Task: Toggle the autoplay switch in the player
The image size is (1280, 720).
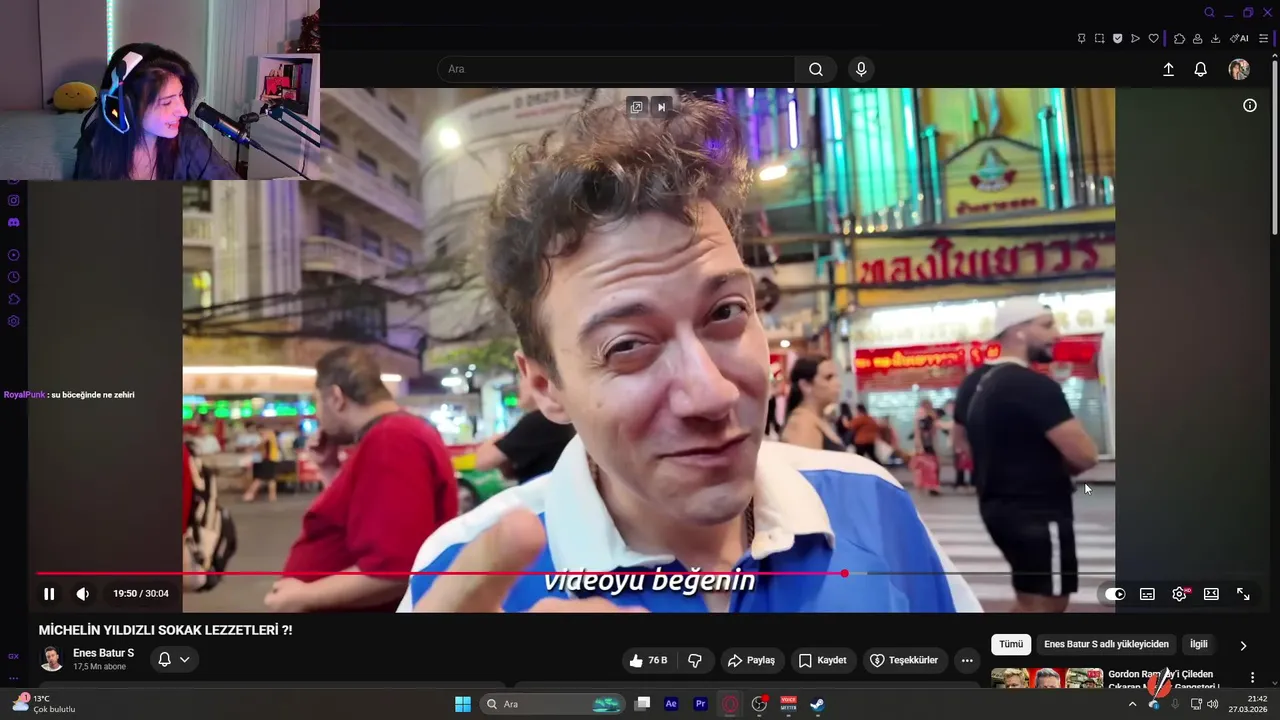Action: click(x=1114, y=594)
